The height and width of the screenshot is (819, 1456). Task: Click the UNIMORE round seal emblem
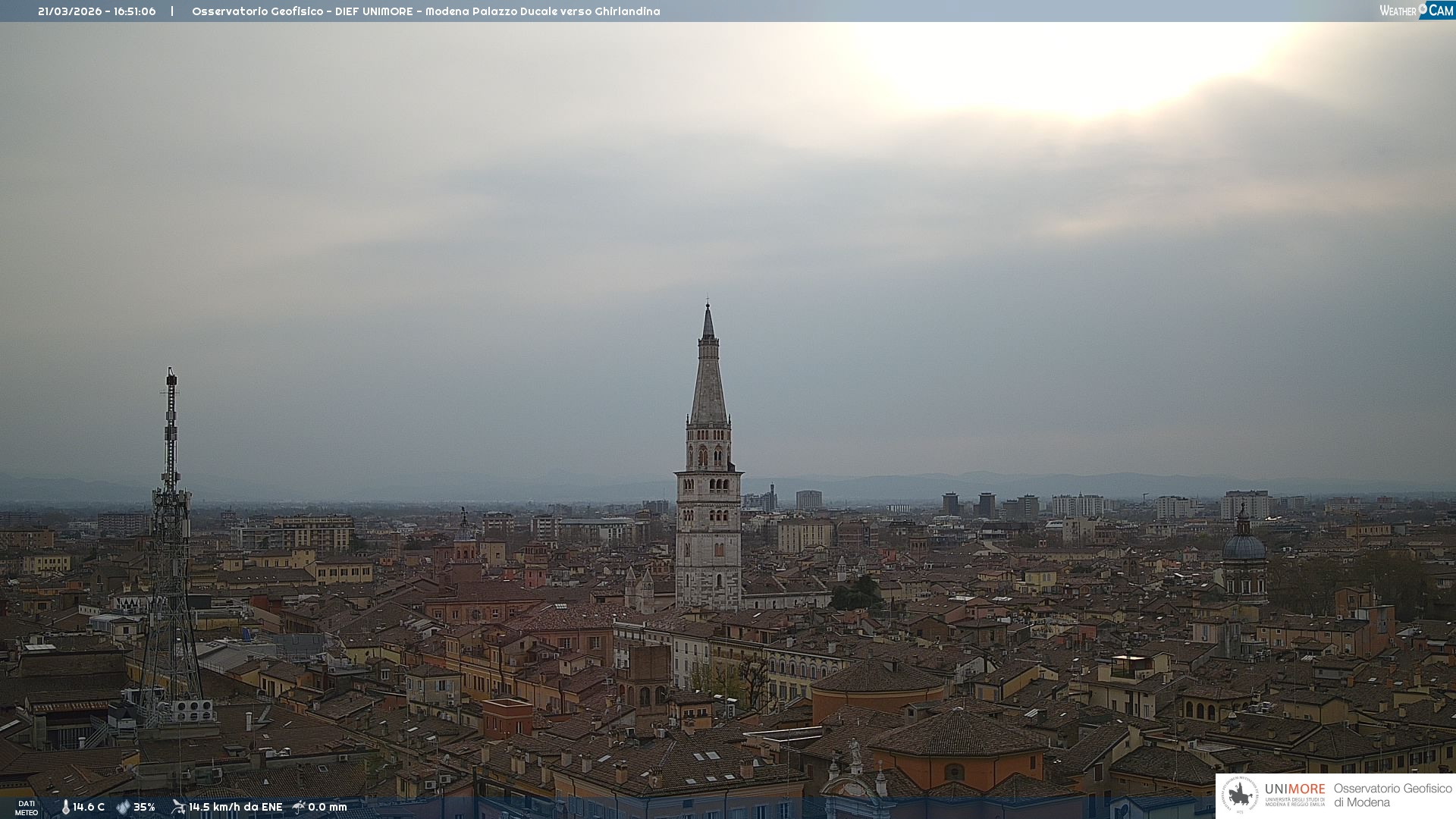coord(1240,795)
